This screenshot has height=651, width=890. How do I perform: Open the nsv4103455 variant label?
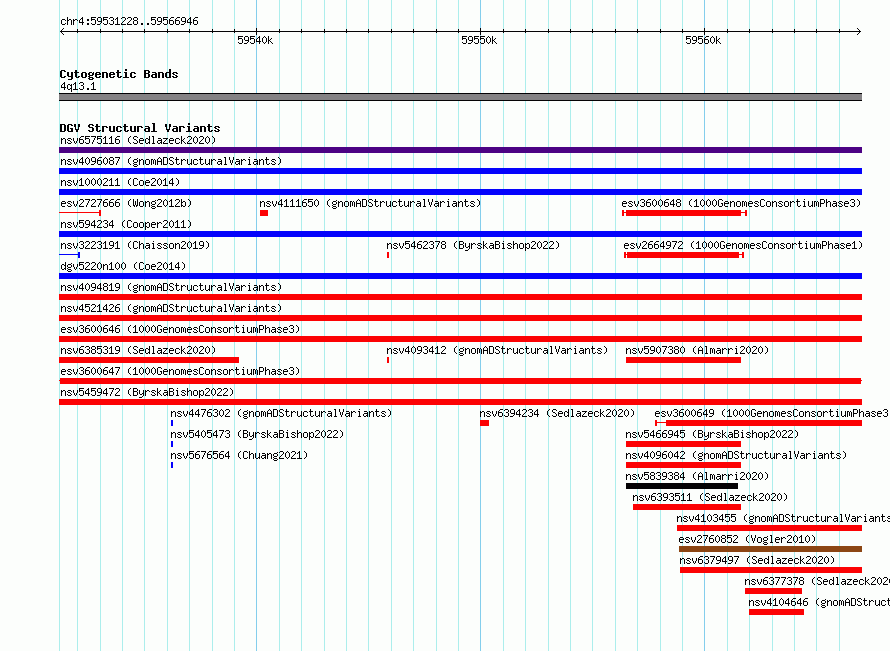click(x=783, y=518)
